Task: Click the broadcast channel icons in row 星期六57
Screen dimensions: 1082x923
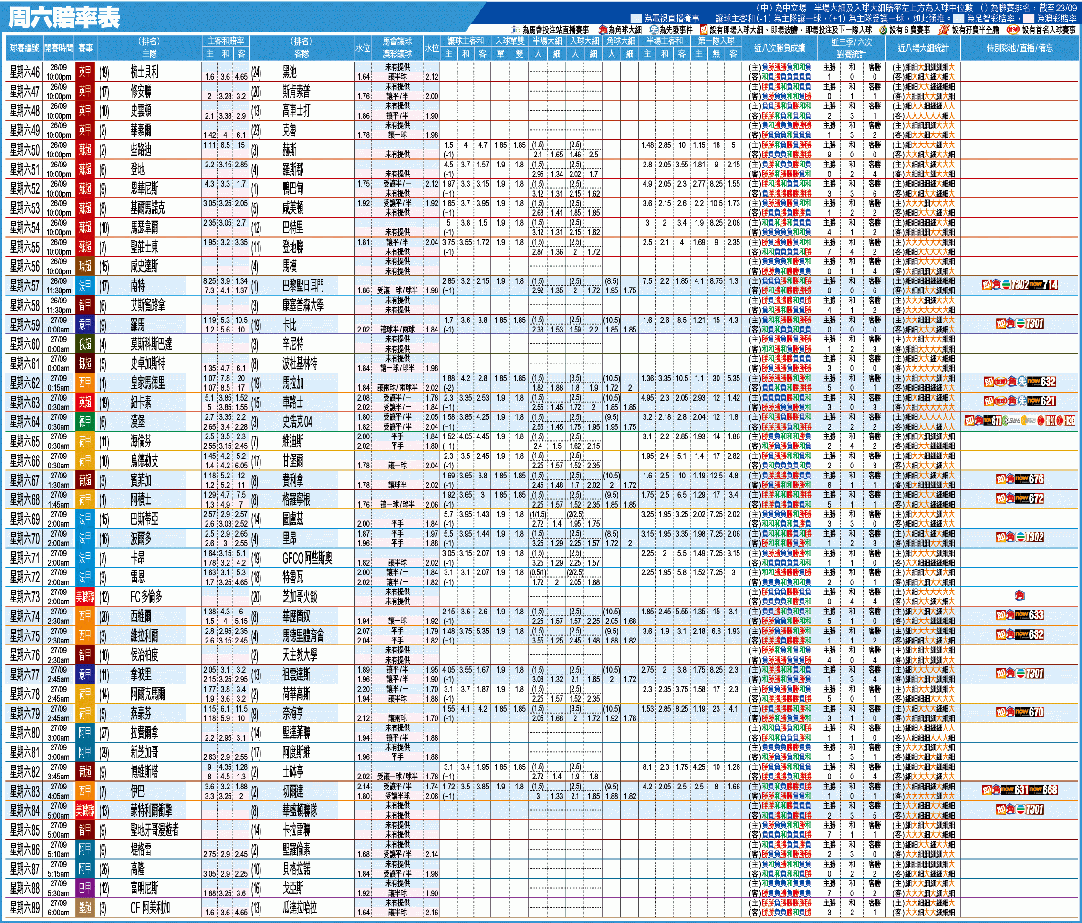Action: (1020, 285)
